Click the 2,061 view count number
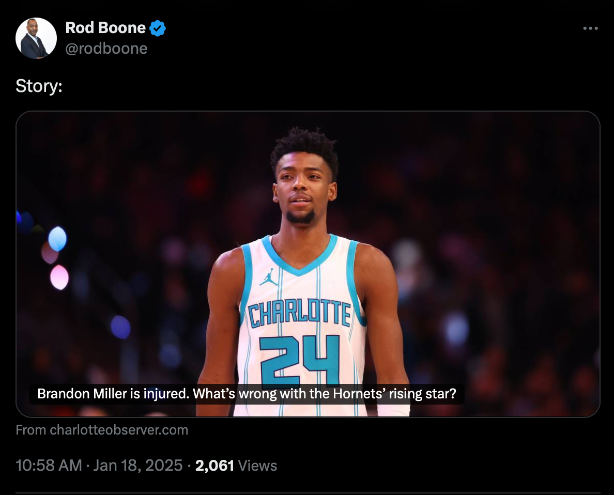 tap(215, 466)
